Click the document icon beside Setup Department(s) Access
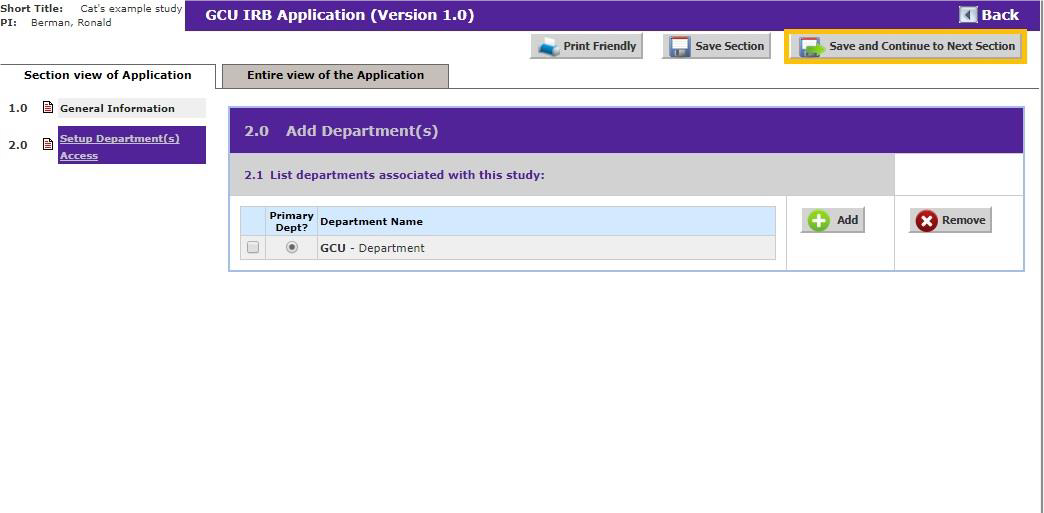1044x513 pixels. tap(48, 144)
